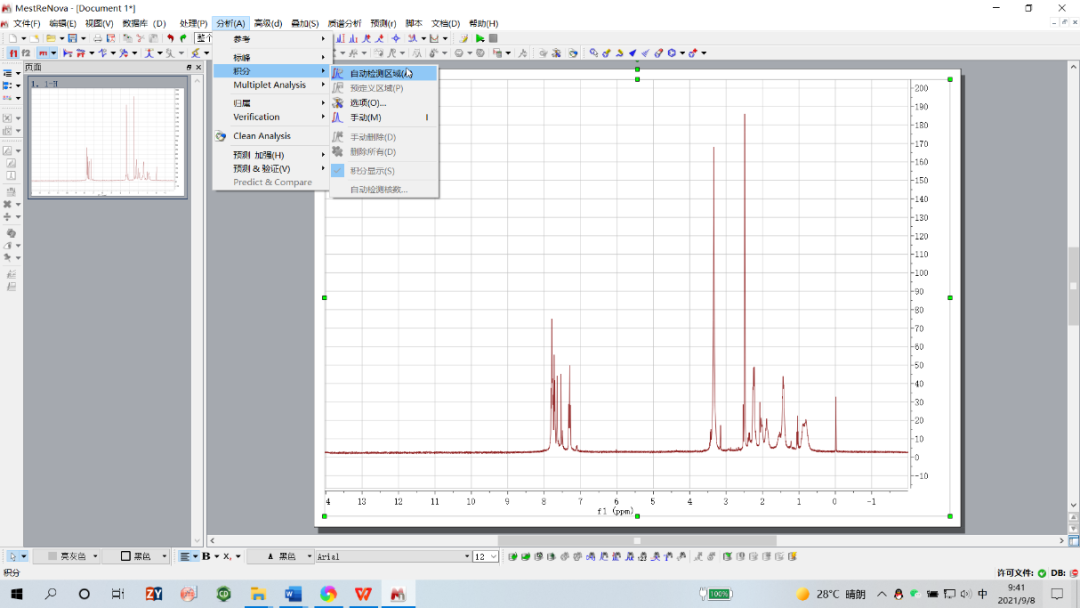Screen dimensions: 1080x608
Task: Open Multiplet Analysis submenu
Action: 271,85
